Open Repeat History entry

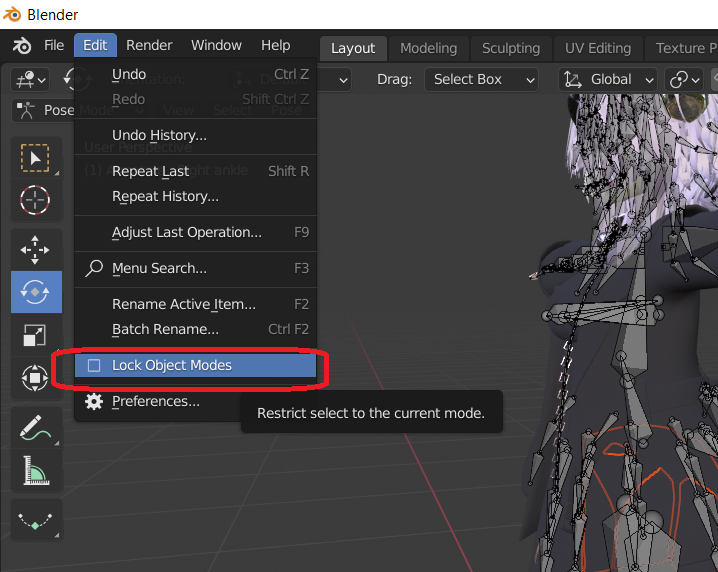point(196,196)
